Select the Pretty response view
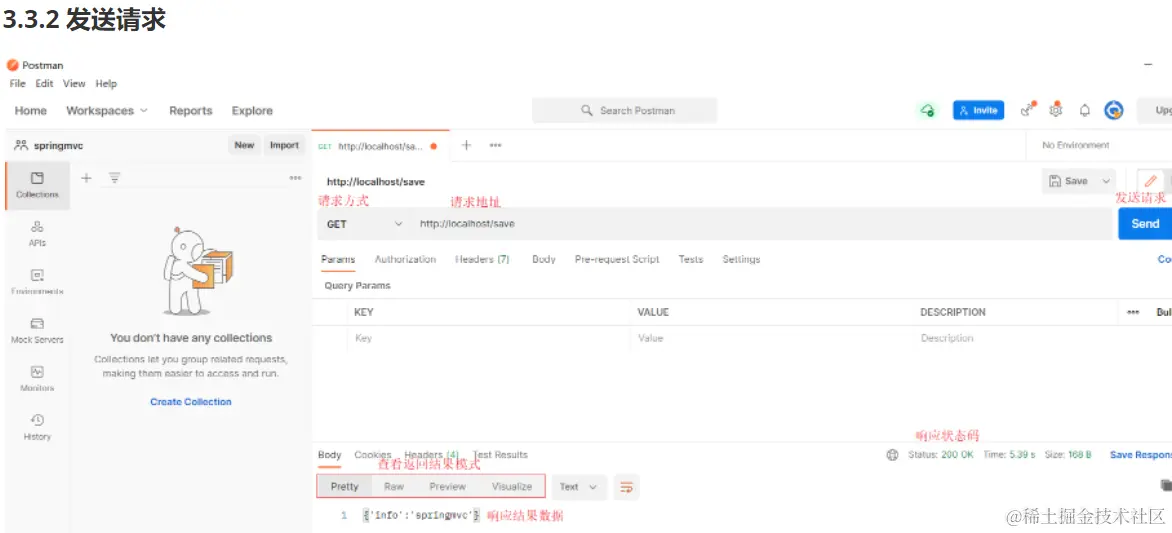 pos(345,487)
